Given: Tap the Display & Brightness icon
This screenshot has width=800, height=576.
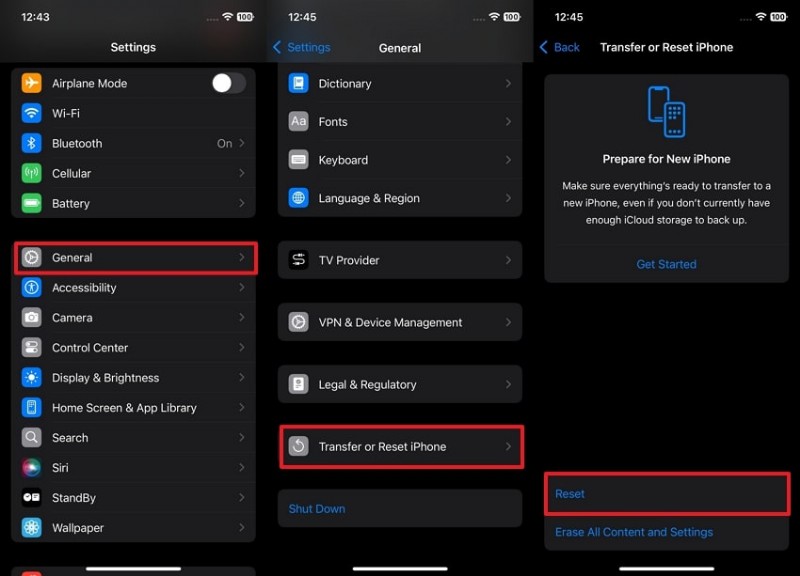Looking at the screenshot, I should (x=32, y=378).
